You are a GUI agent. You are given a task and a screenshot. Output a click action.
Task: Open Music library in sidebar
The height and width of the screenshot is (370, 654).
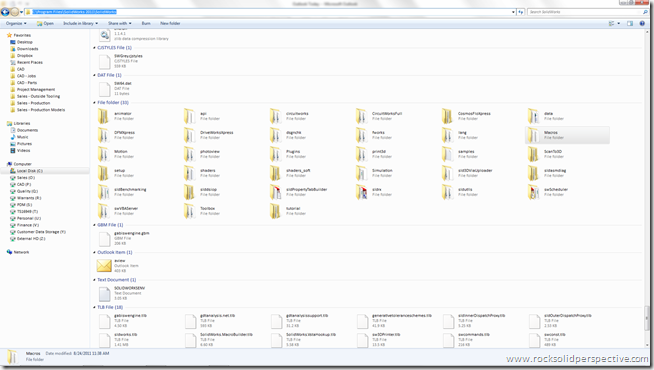(20, 137)
